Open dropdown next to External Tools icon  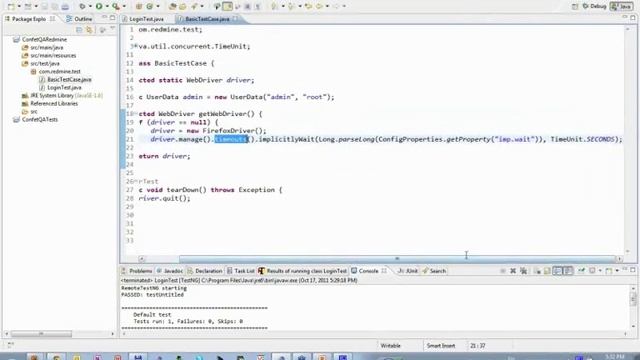tap(124, 7)
